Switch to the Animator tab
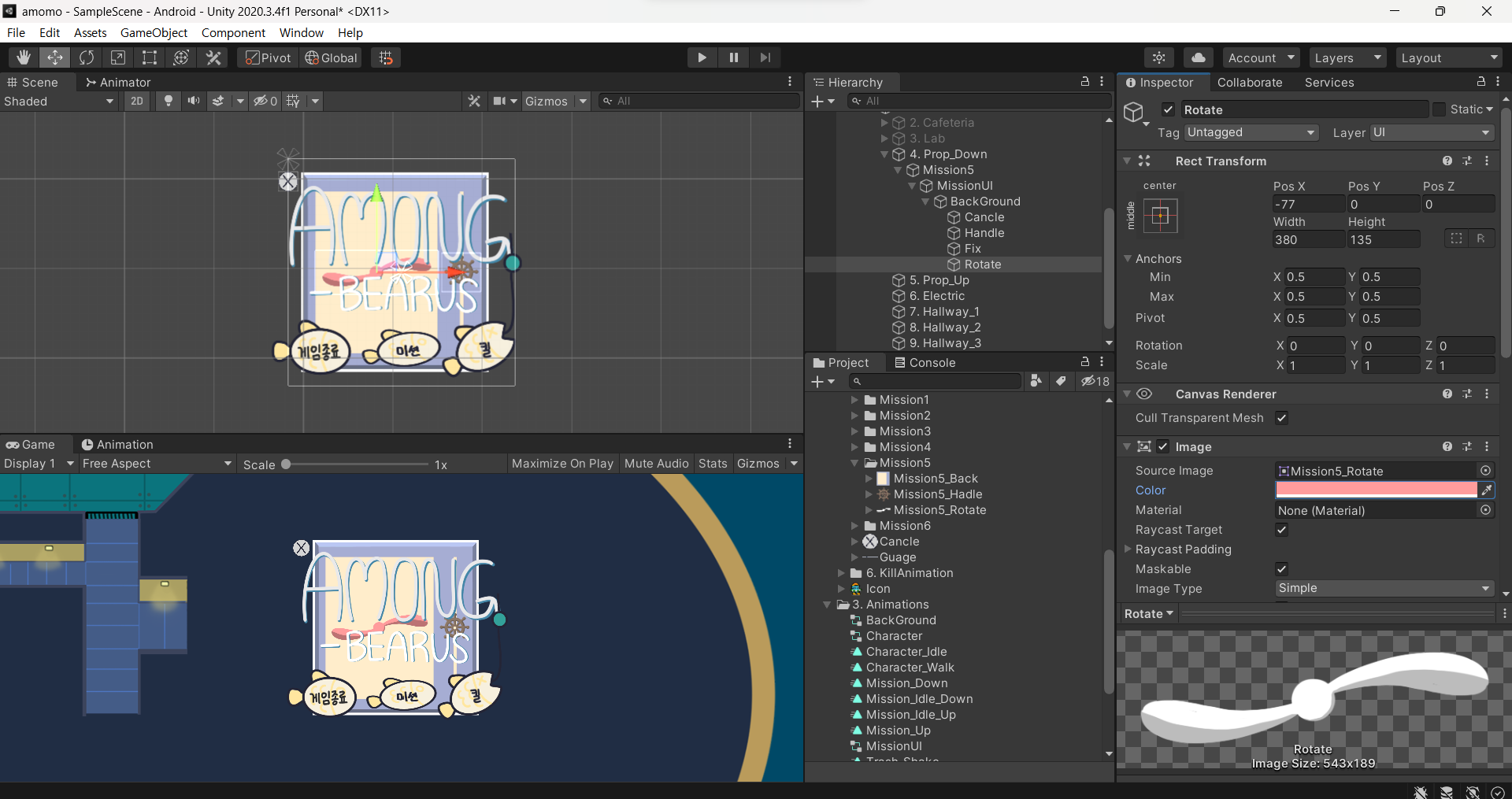This screenshot has width=1512, height=799. pyautogui.click(x=118, y=82)
